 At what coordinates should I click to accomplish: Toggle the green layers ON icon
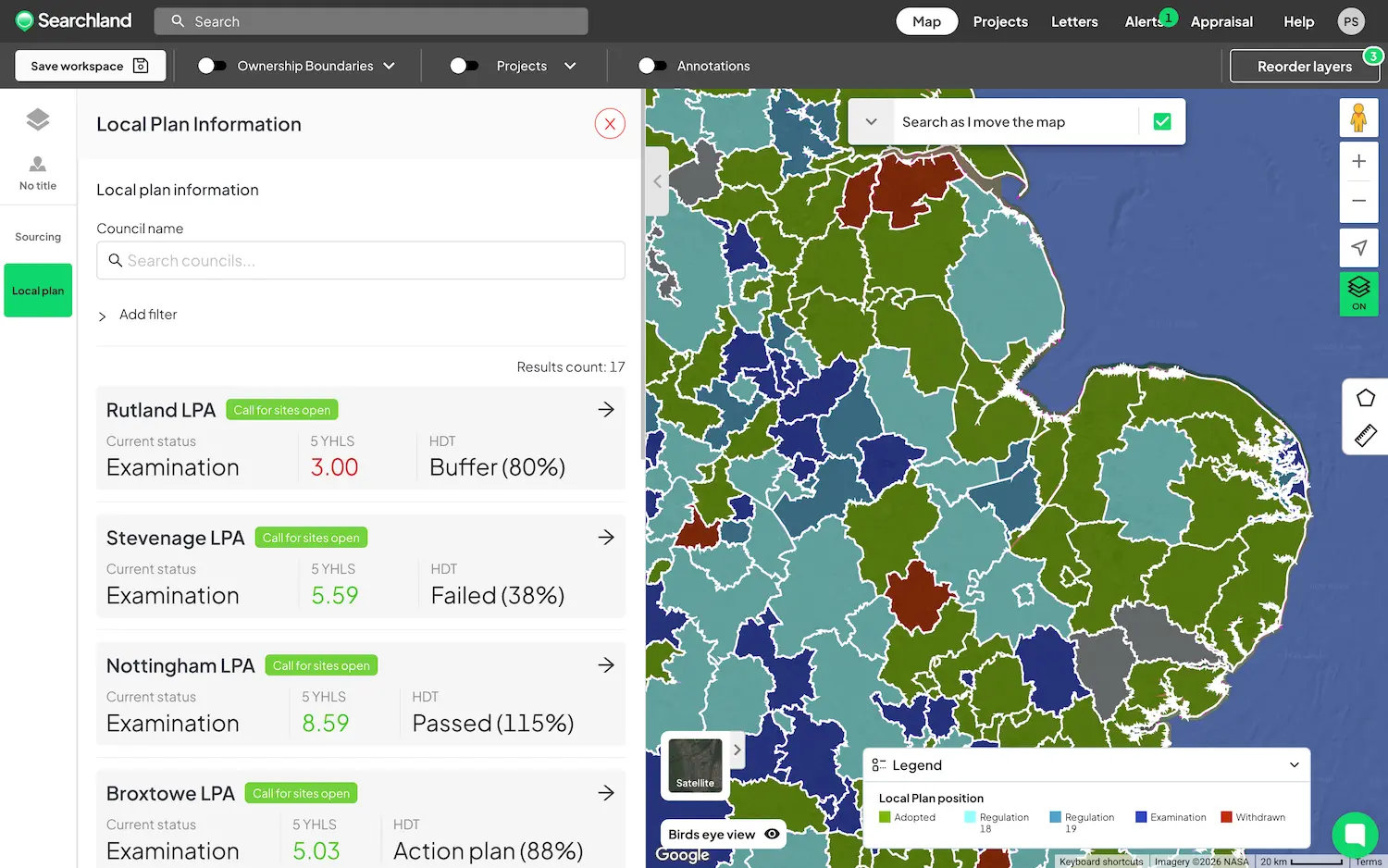point(1358,293)
